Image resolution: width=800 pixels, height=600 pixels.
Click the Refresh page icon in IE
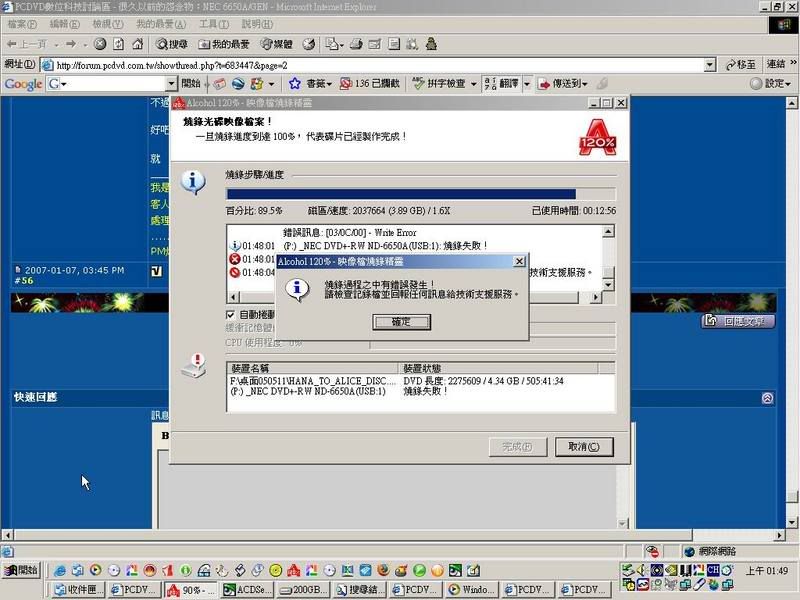tap(118, 44)
